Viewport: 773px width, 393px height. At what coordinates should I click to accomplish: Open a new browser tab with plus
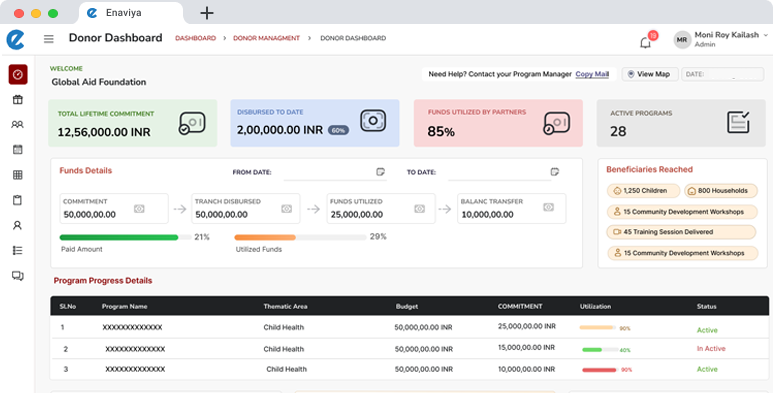[x=207, y=13]
